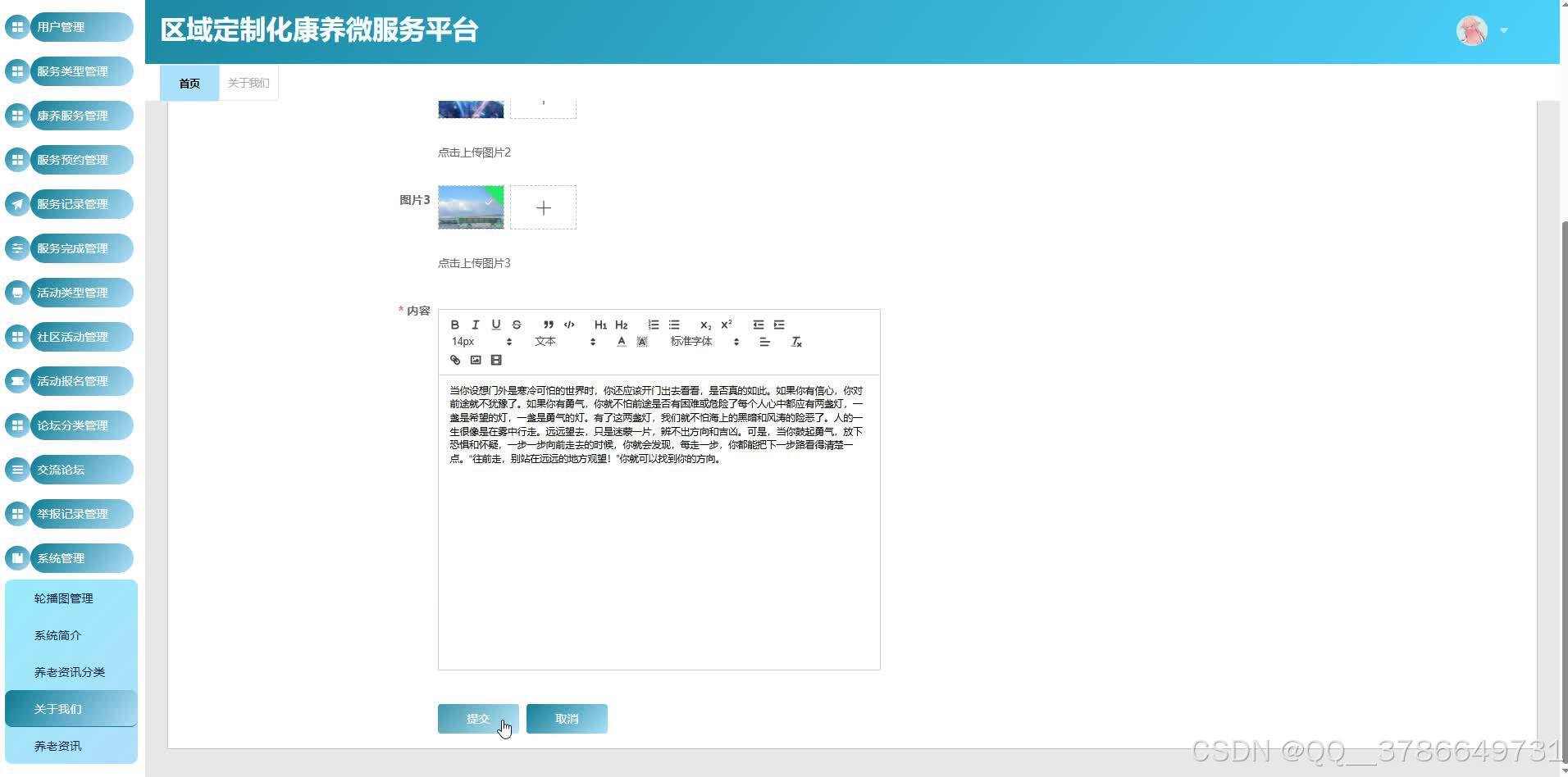Viewport: 1568px width, 777px height.
Task: Open 康养服务管理 sidebar menu
Action: pos(70,116)
